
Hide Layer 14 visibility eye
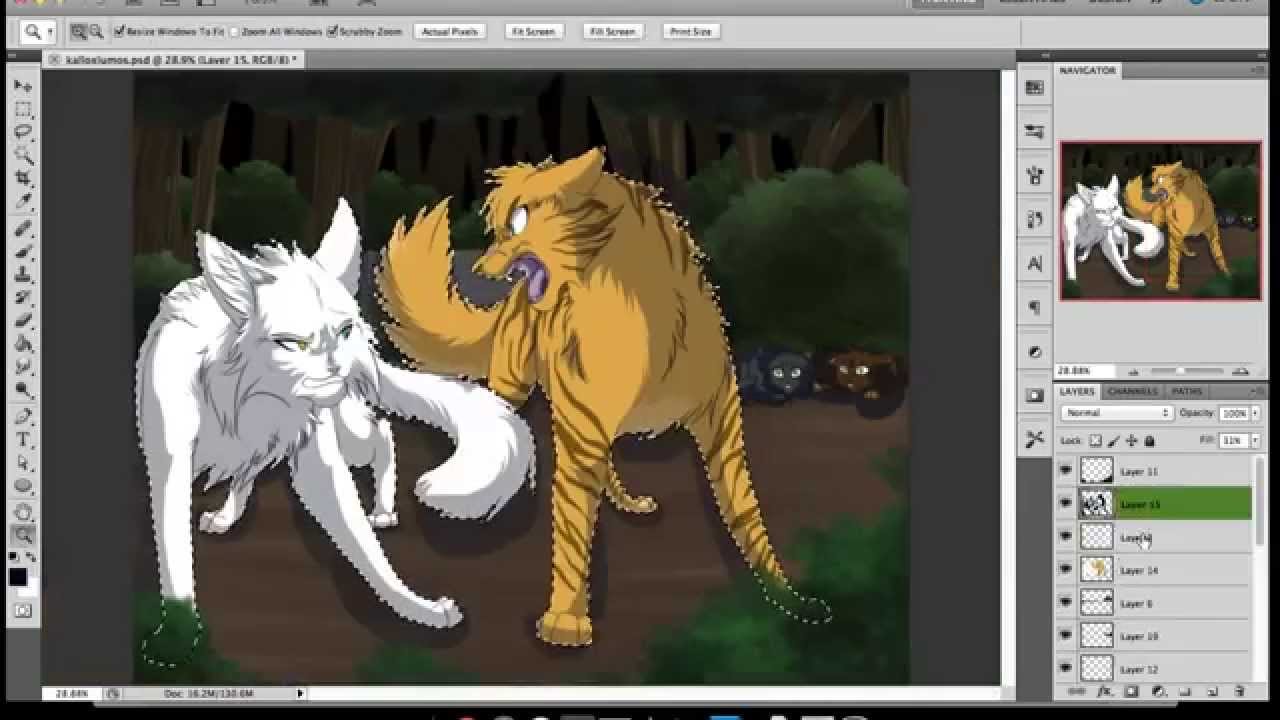click(x=1066, y=570)
